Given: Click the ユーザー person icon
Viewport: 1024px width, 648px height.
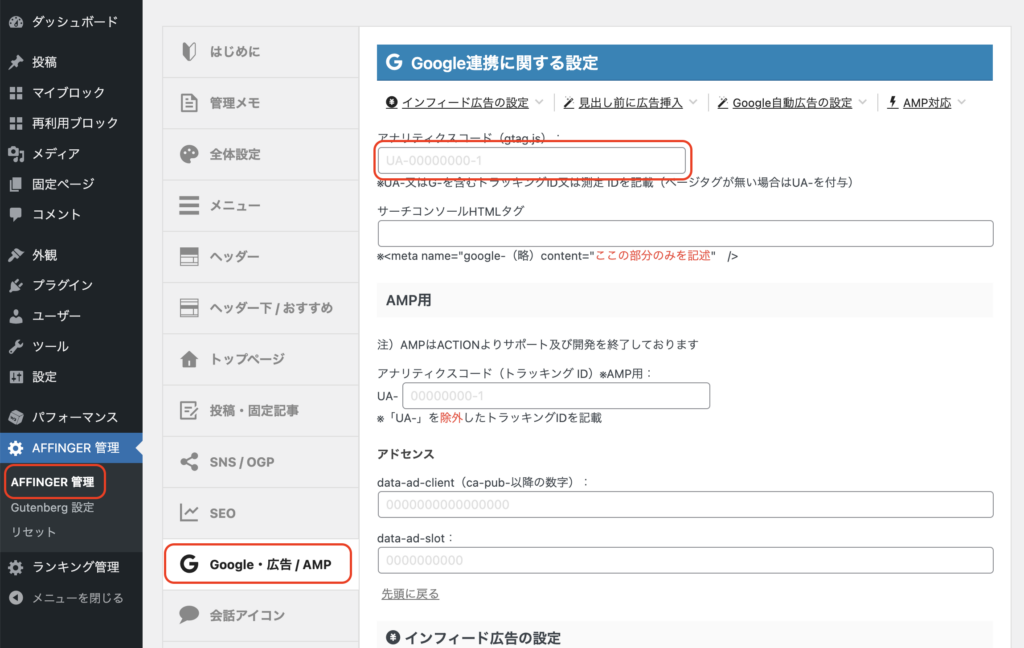Looking at the screenshot, I should [16, 316].
